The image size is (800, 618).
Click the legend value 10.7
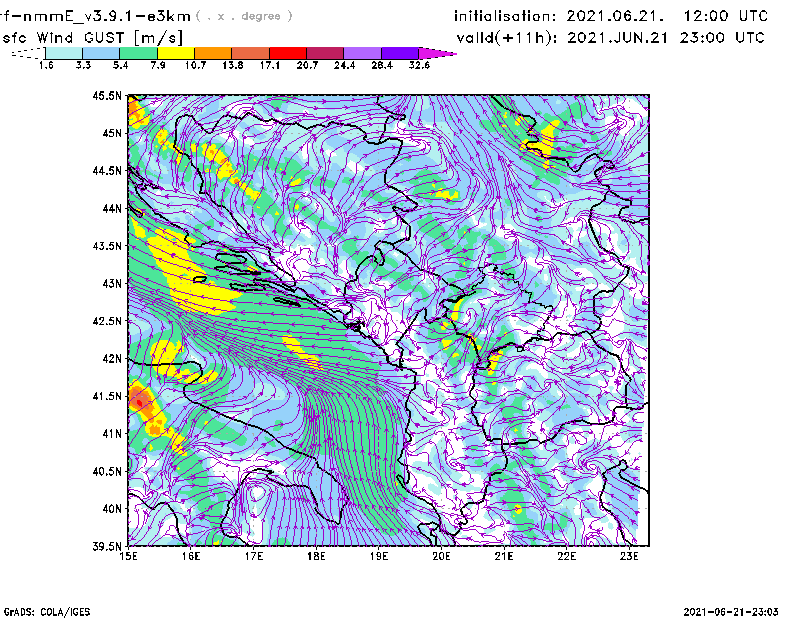(195, 65)
